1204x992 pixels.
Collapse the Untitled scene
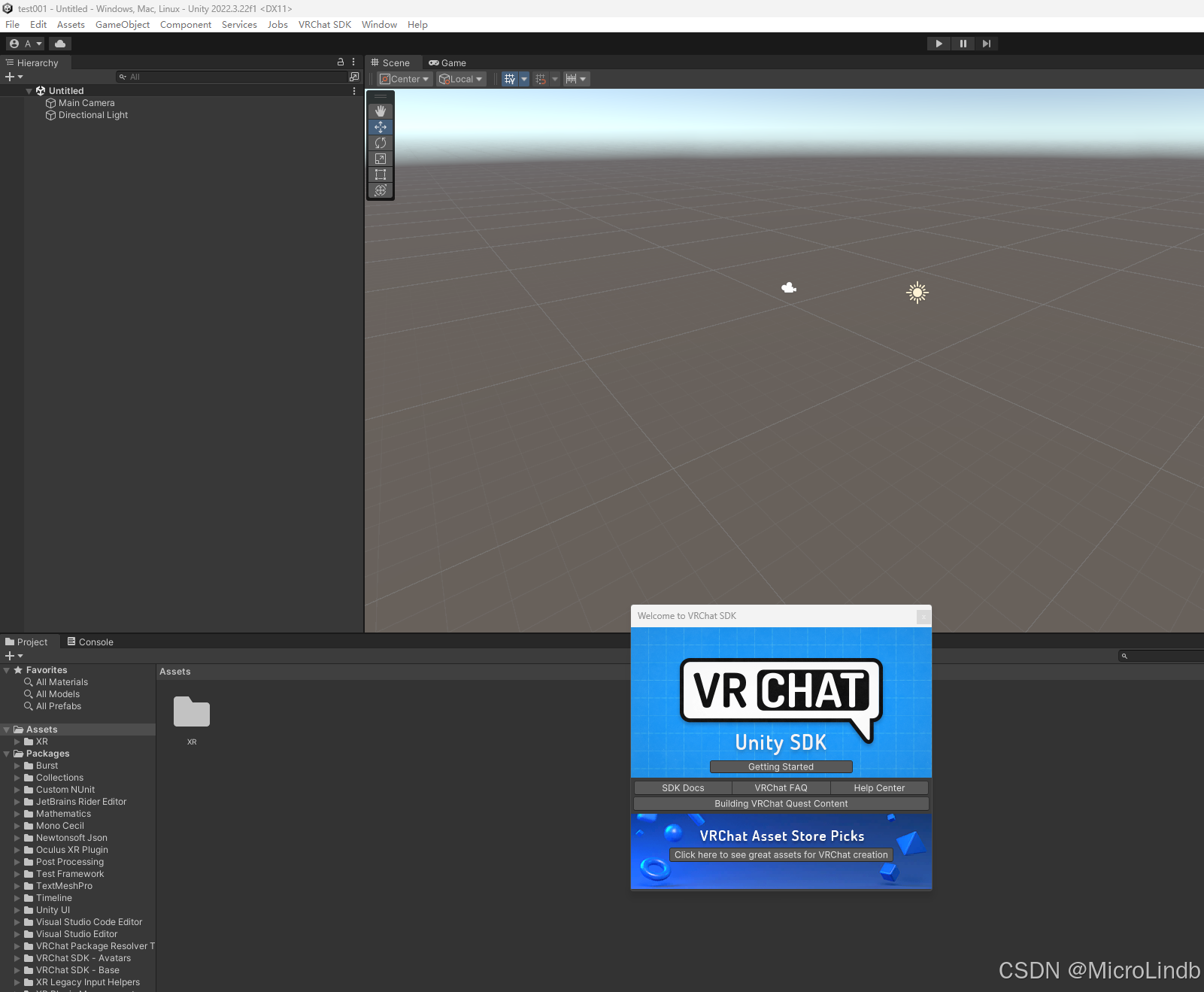click(x=29, y=91)
